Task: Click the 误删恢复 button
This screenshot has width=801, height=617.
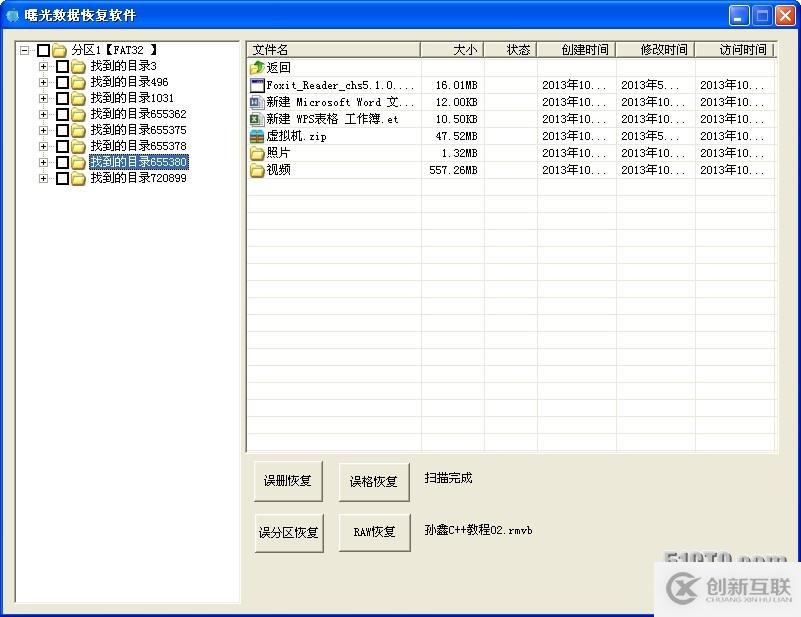Action: click(288, 481)
